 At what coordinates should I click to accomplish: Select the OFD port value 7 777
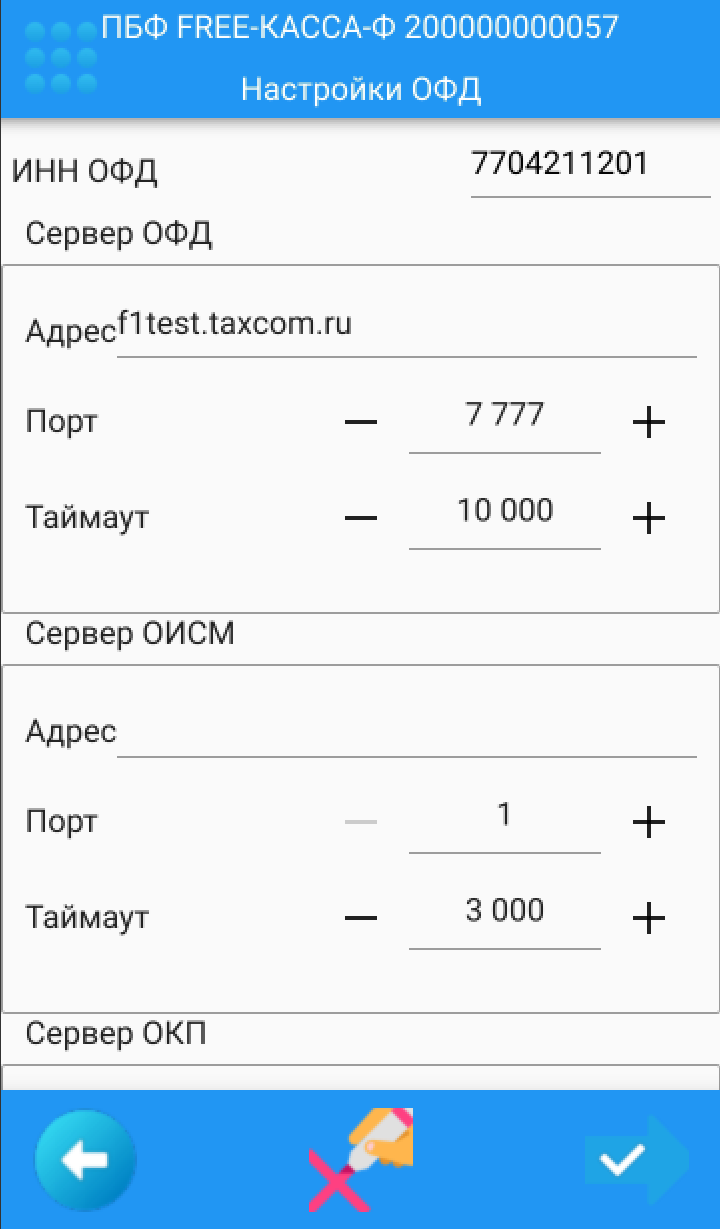pos(505,422)
